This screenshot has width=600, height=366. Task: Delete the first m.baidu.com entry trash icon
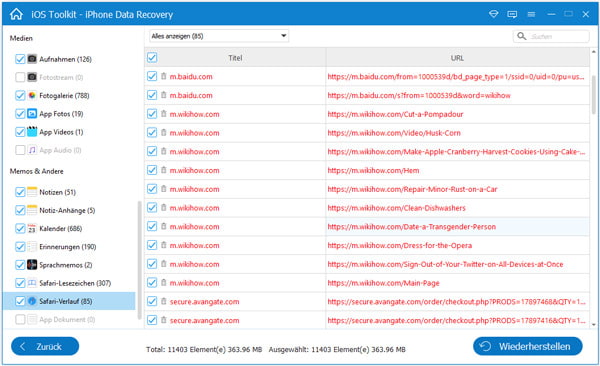[164, 76]
